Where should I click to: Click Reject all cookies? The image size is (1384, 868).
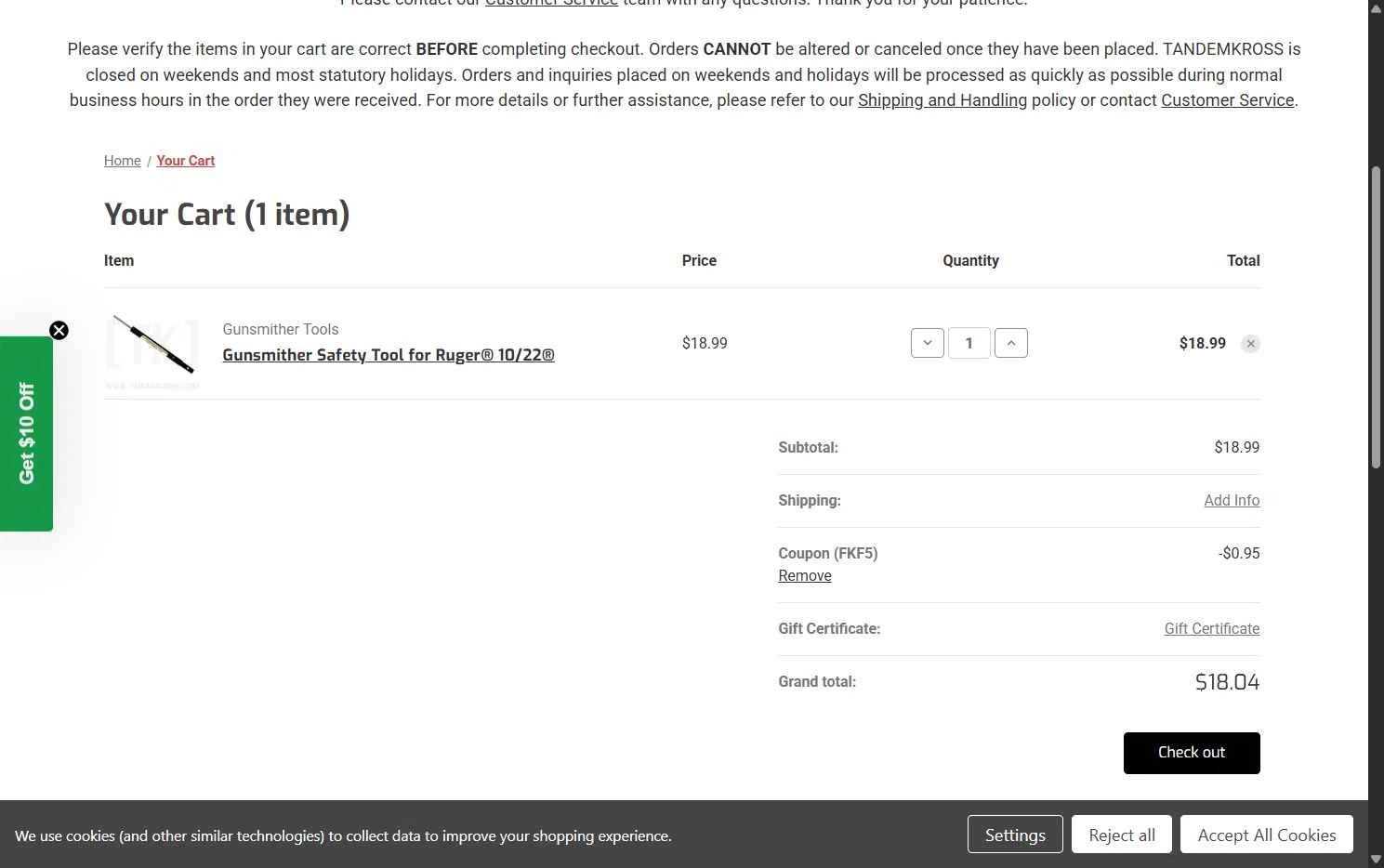[x=1122, y=835]
